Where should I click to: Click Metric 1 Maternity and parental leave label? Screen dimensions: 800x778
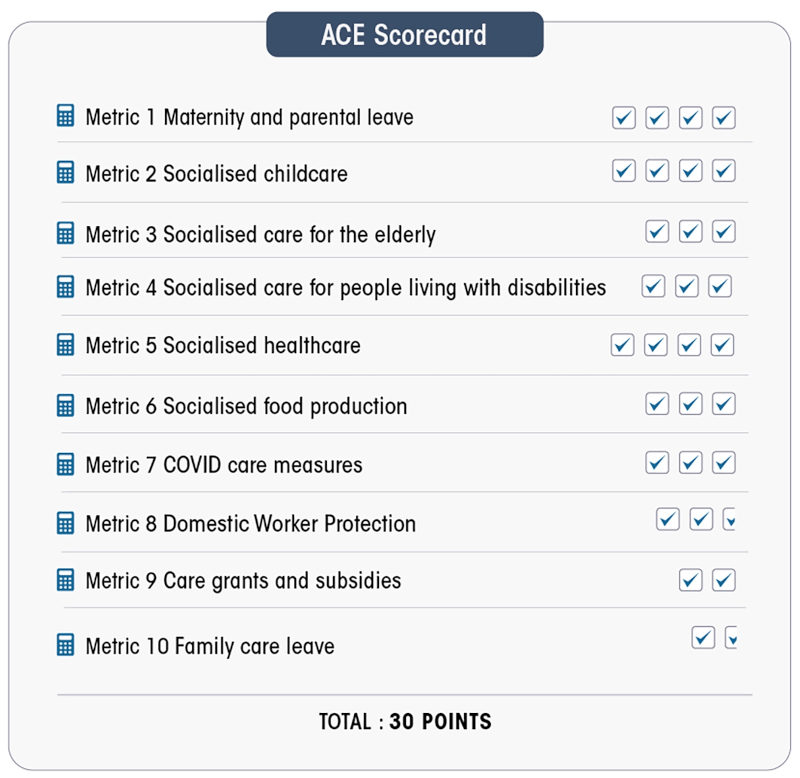pyautogui.click(x=249, y=117)
